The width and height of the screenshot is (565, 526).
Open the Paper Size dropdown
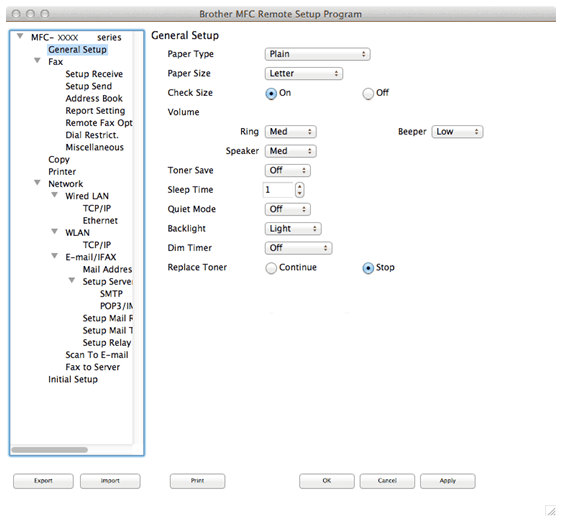click(304, 73)
